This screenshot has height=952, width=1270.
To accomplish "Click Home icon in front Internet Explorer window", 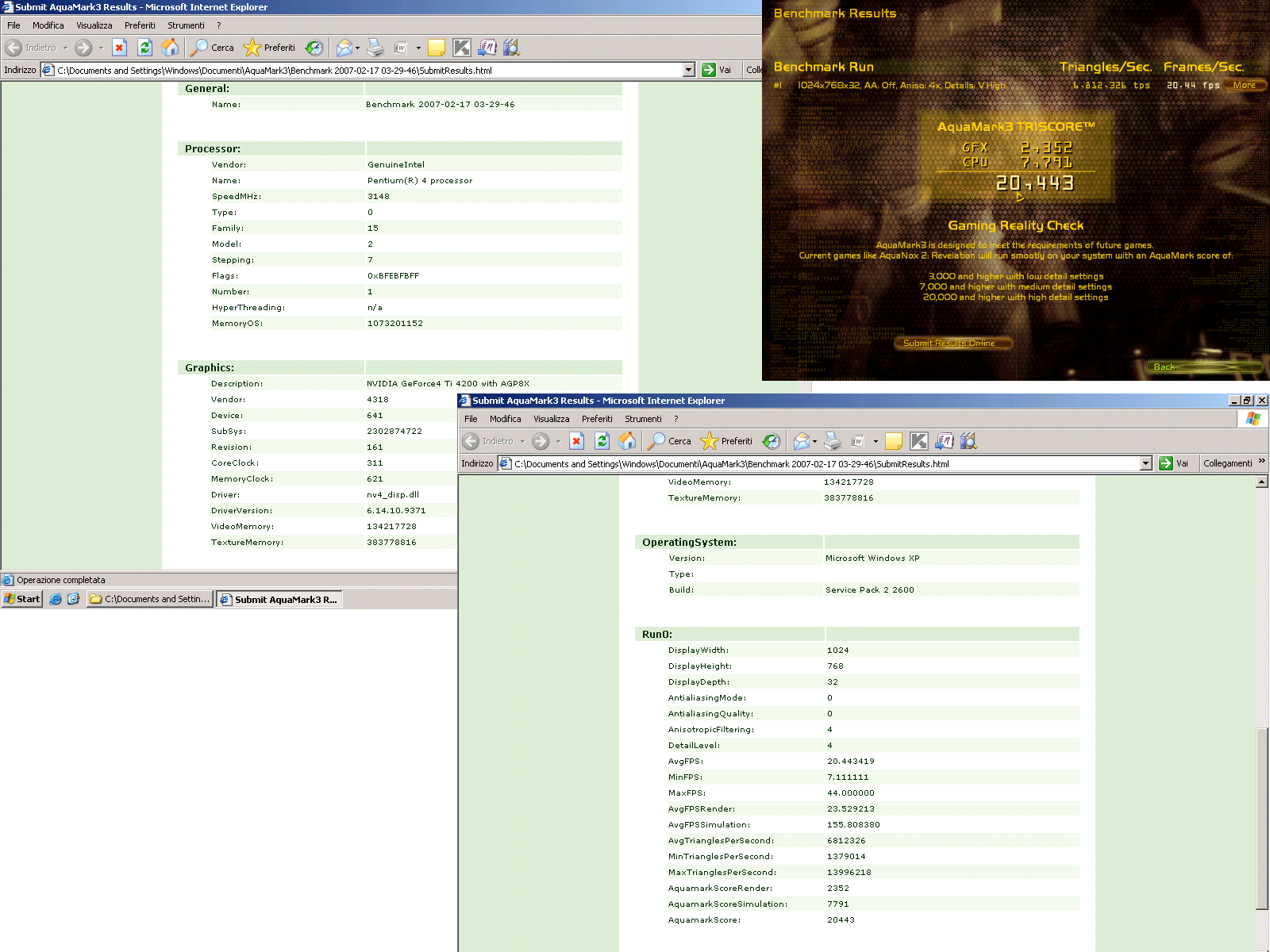I will pos(627,441).
